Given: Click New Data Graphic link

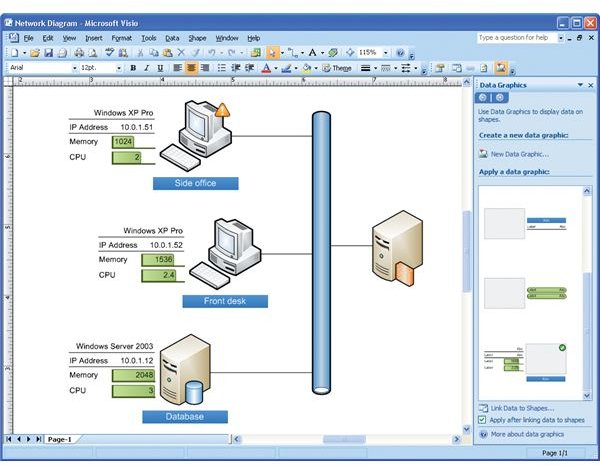Looking at the screenshot, I should coord(519,154).
